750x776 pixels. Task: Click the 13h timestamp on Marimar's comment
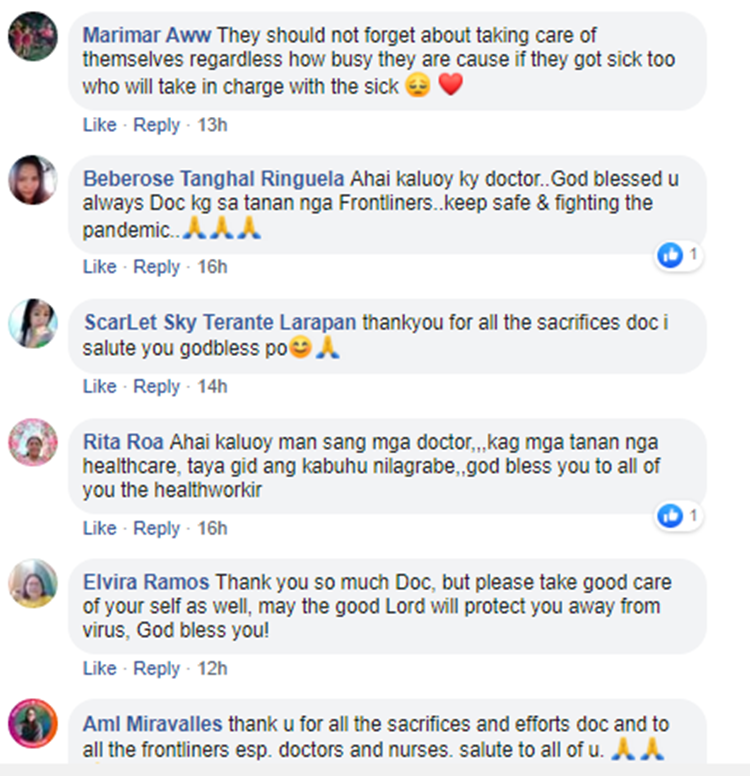click(x=212, y=125)
